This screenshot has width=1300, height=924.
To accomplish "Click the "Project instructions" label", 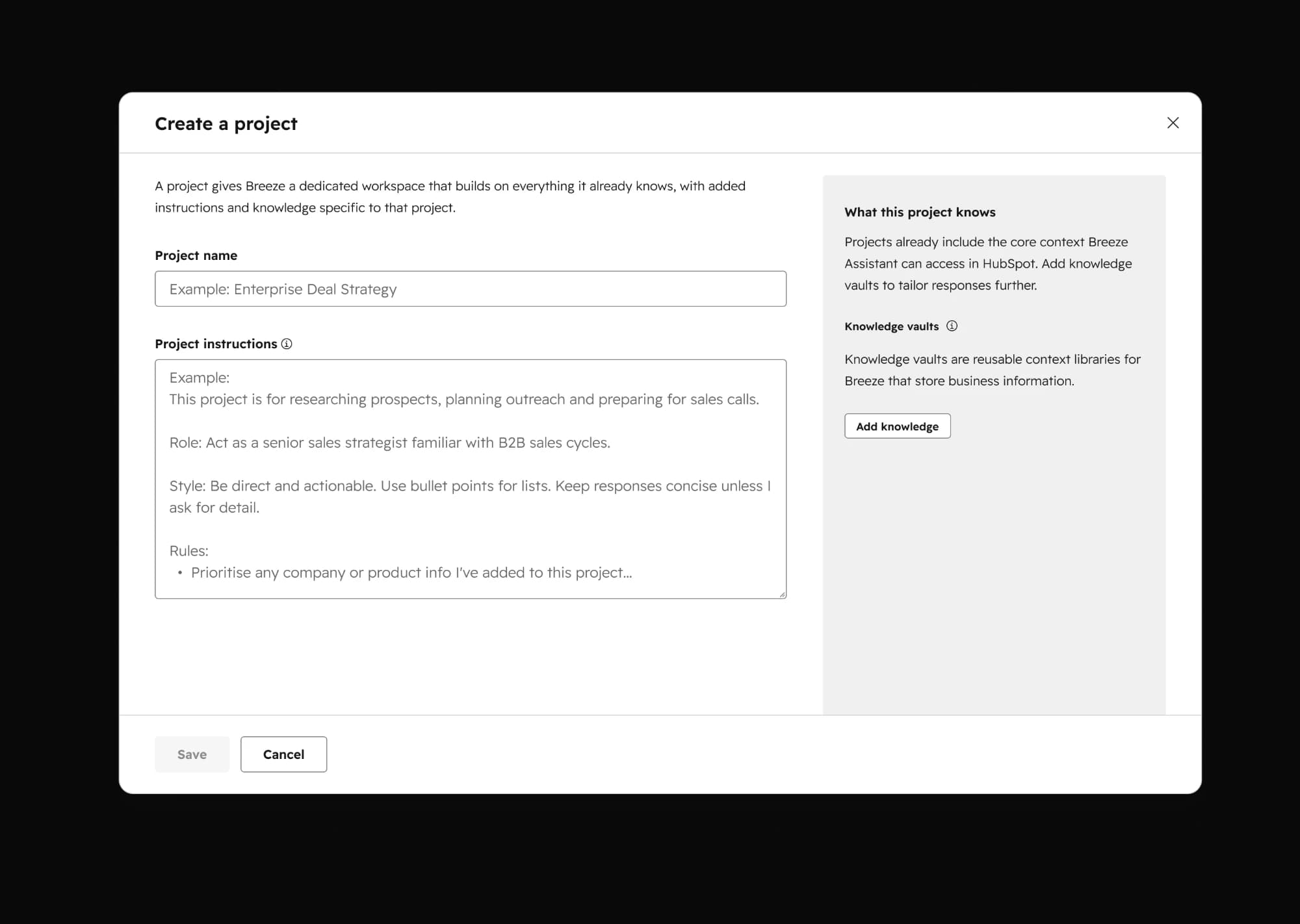I will 216,344.
